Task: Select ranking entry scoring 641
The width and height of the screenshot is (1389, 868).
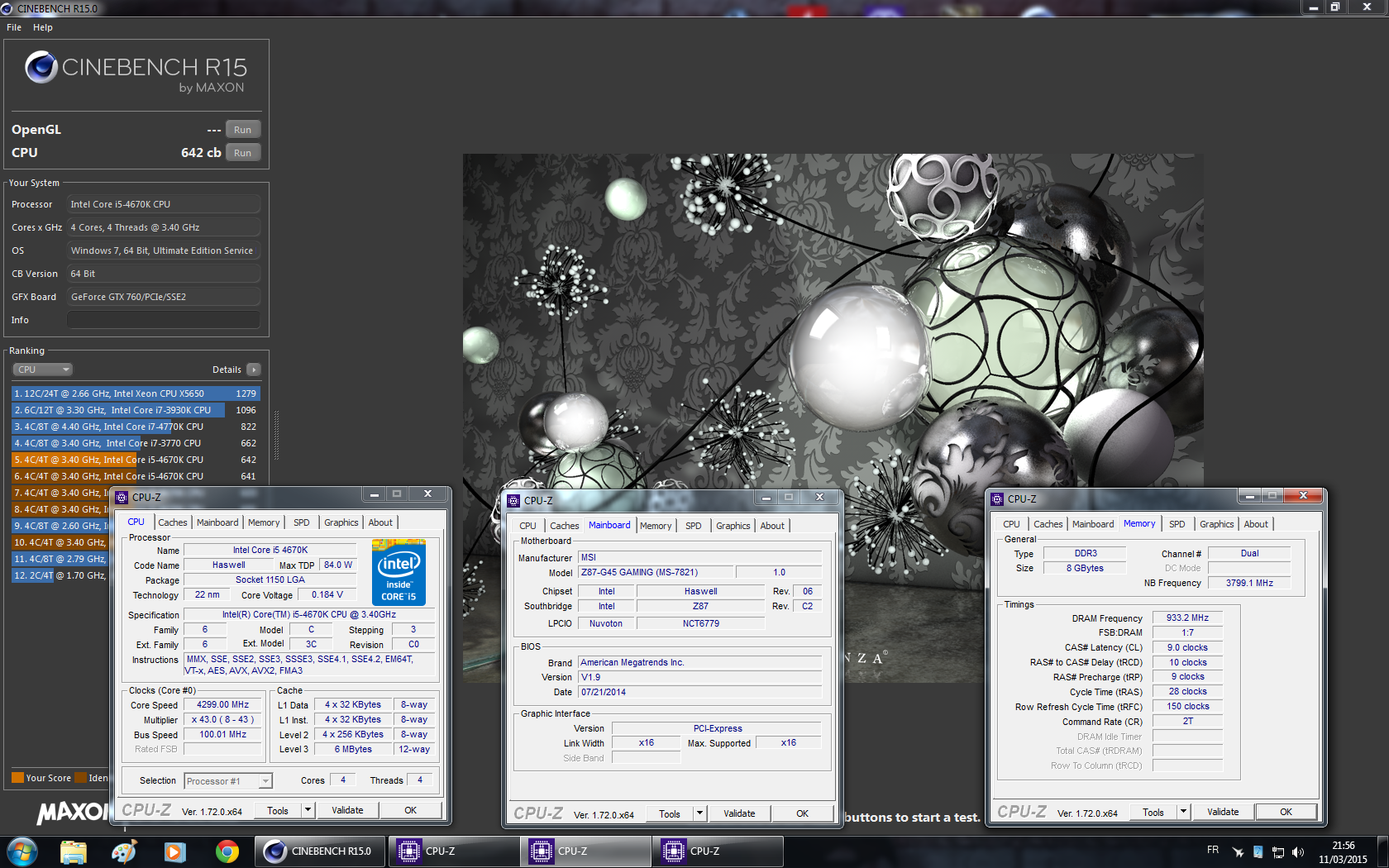Action: [x=136, y=476]
